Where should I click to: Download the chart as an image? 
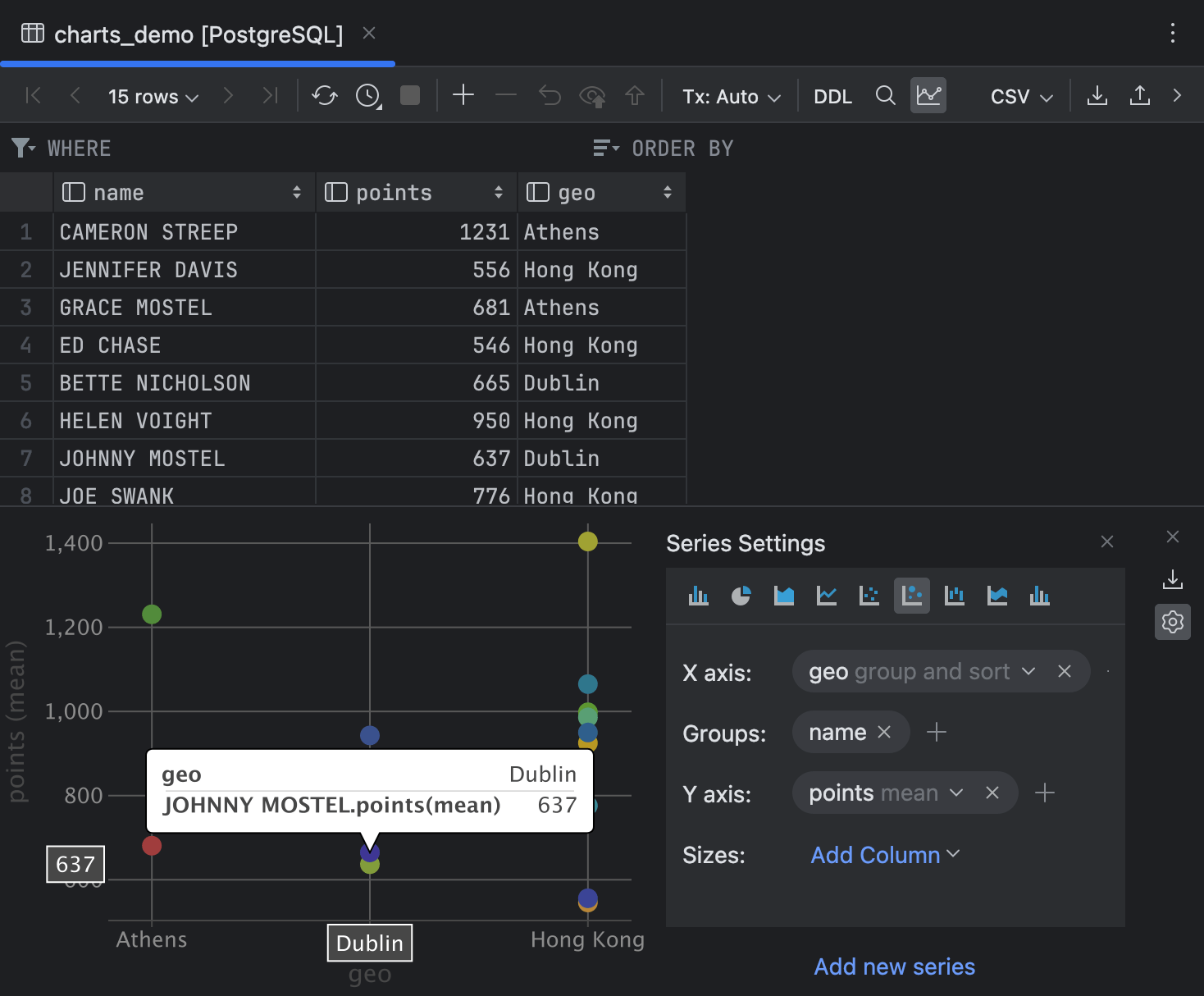coord(1172,579)
